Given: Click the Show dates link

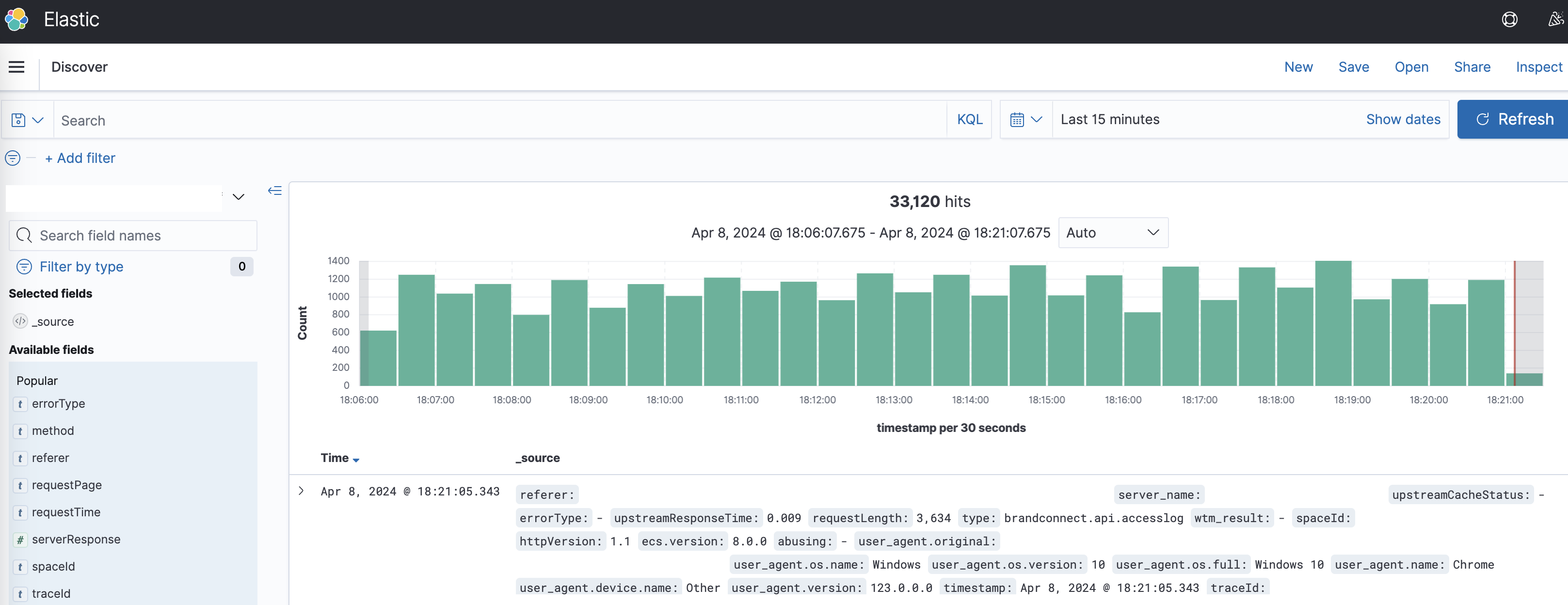Looking at the screenshot, I should (1403, 120).
